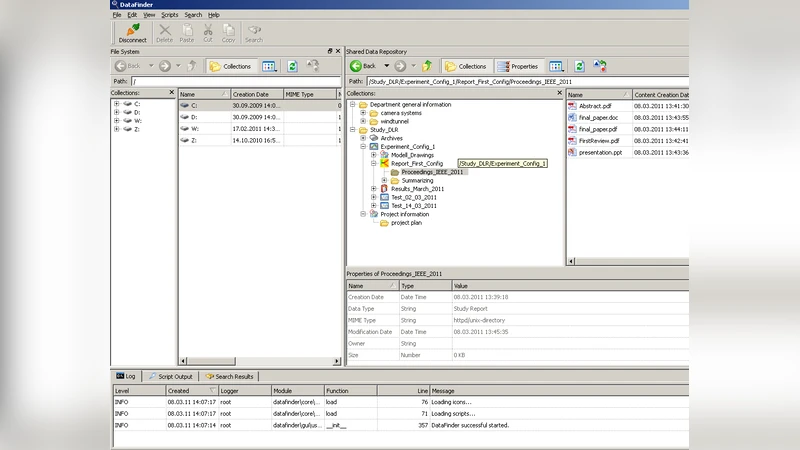The height and width of the screenshot is (450, 800).
Task: Click the refresh icon in File System toolbar
Action: tap(292, 66)
